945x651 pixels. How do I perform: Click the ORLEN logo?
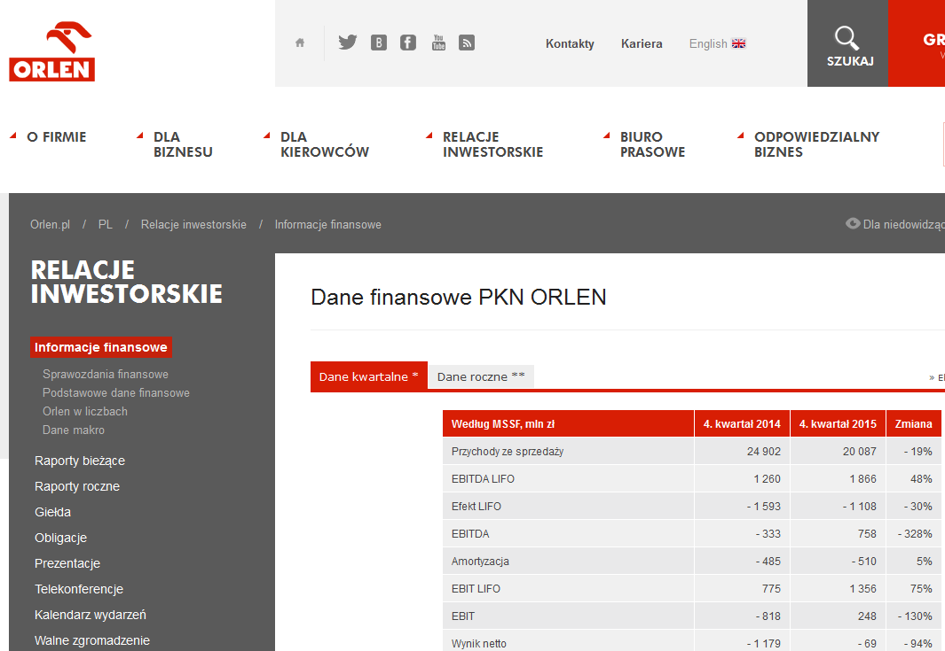(x=52, y=51)
